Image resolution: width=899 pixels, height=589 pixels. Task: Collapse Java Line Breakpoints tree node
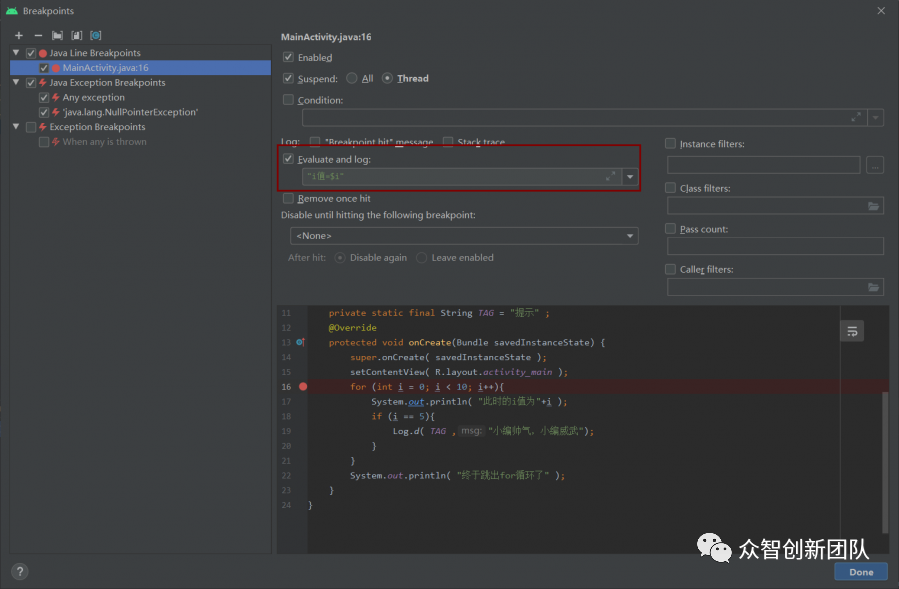[x=16, y=53]
